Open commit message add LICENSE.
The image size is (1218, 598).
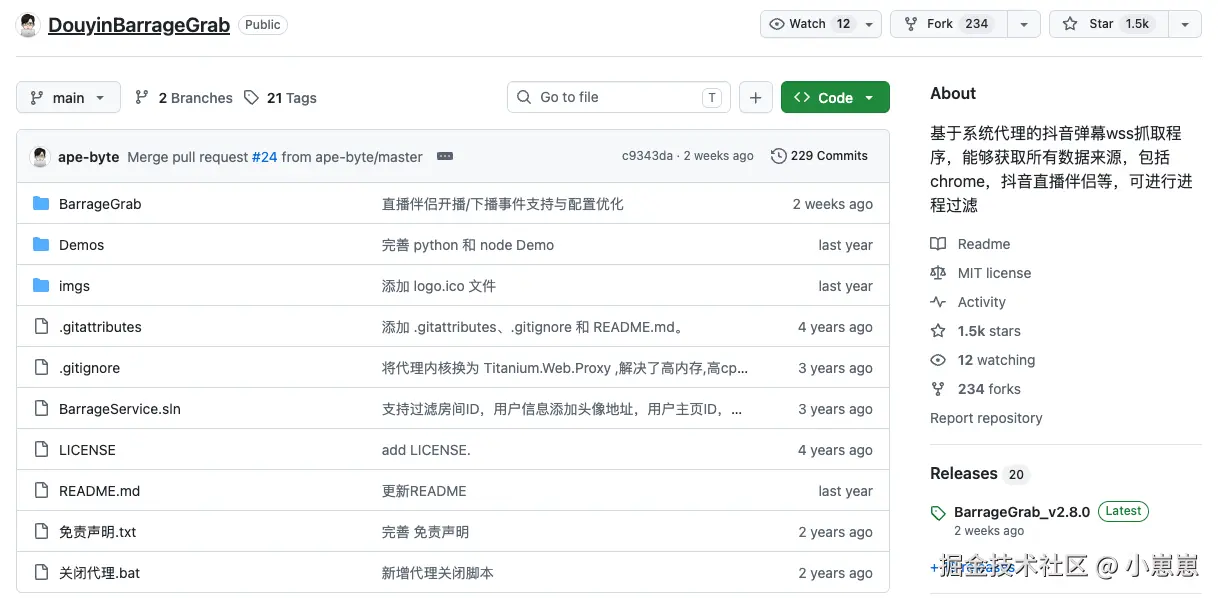point(426,449)
